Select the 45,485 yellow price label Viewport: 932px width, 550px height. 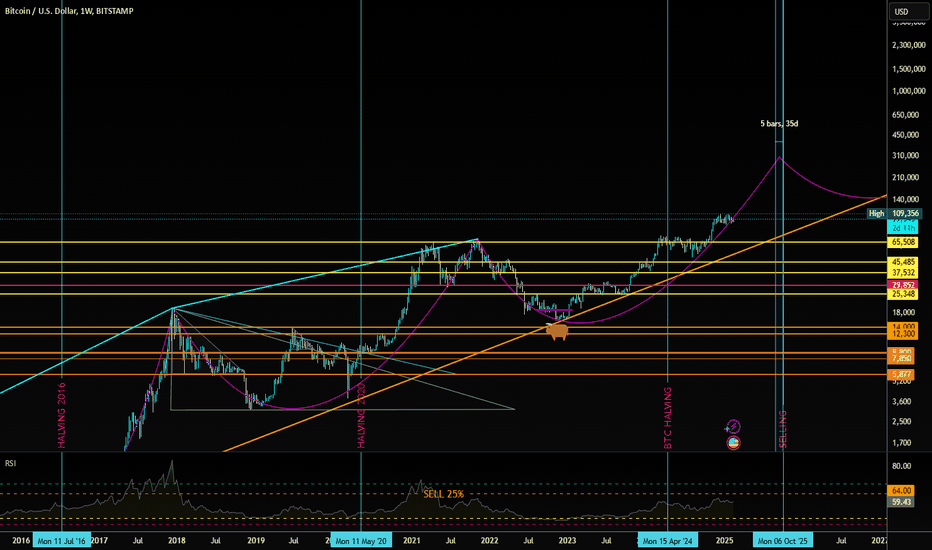click(x=903, y=262)
